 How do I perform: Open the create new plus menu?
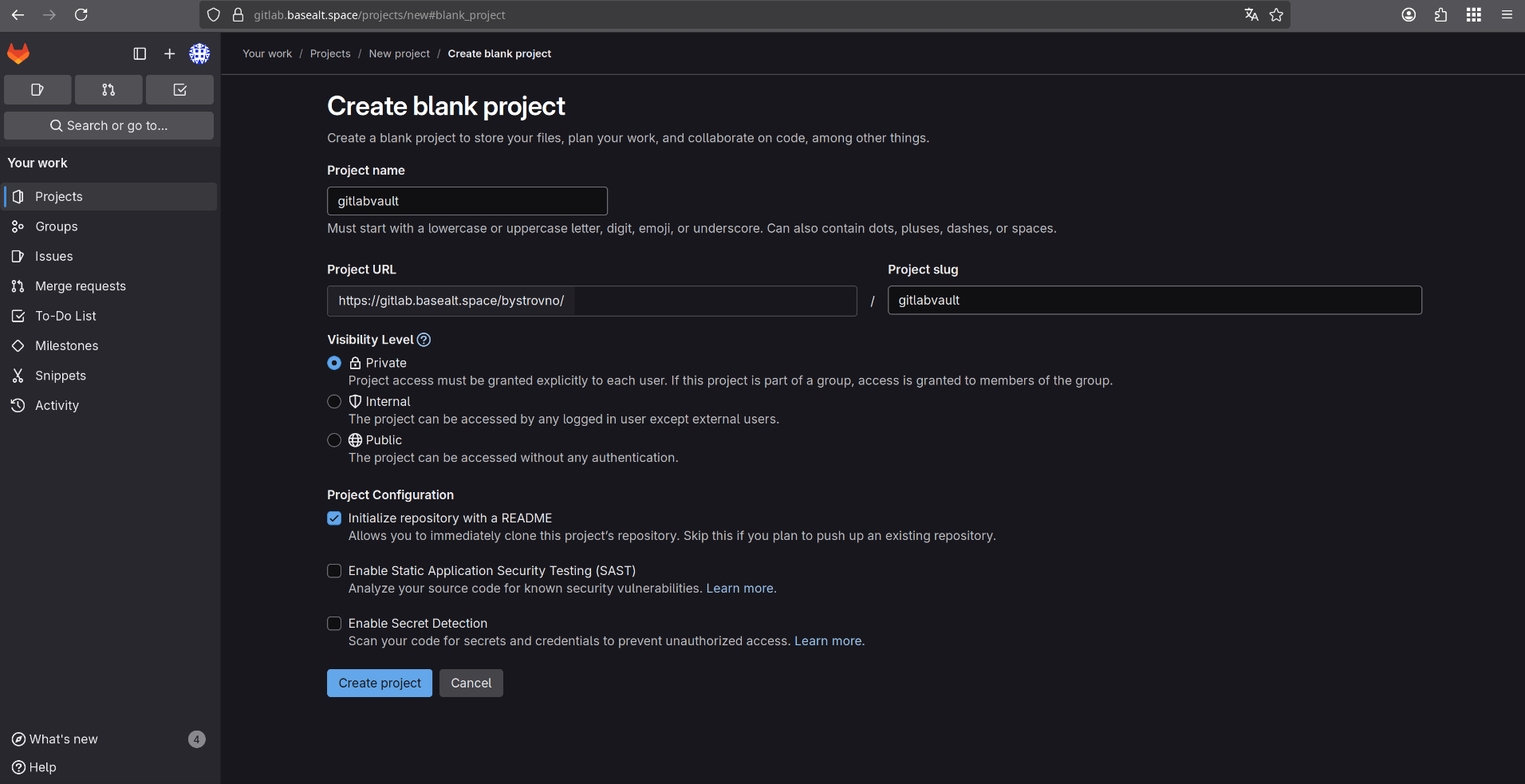click(x=169, y=53)
